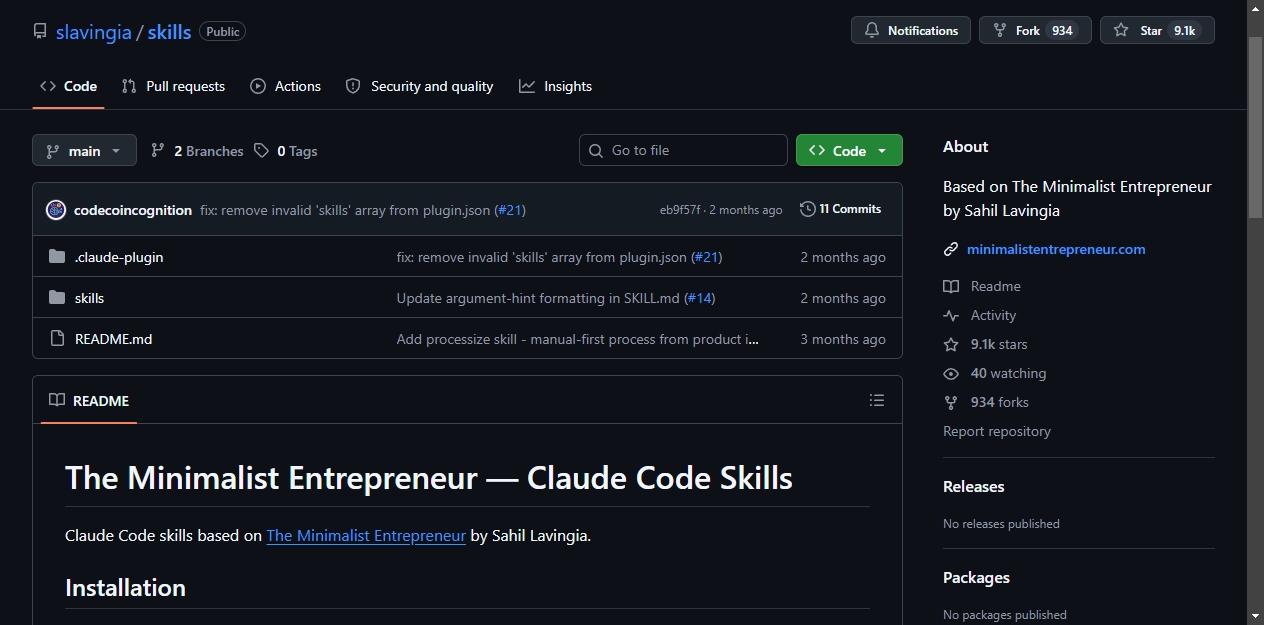
Task: Switch to the Code tab
Action: pyautogui.click(x=68, y=86)
